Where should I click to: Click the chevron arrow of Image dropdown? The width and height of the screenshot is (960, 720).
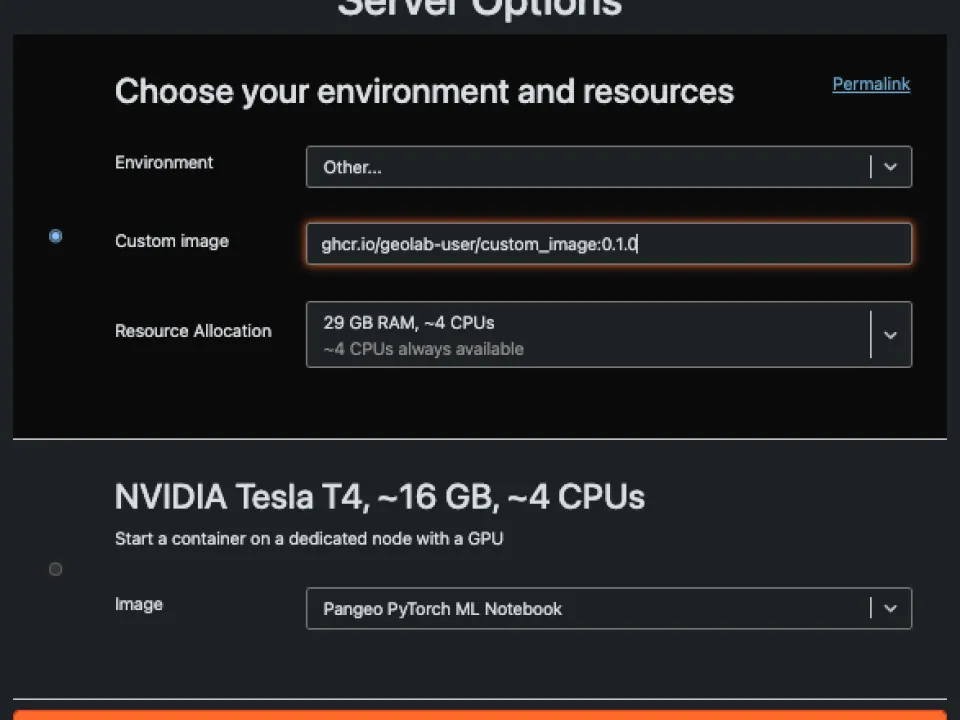pyautogui.click(x=891, y=609)
